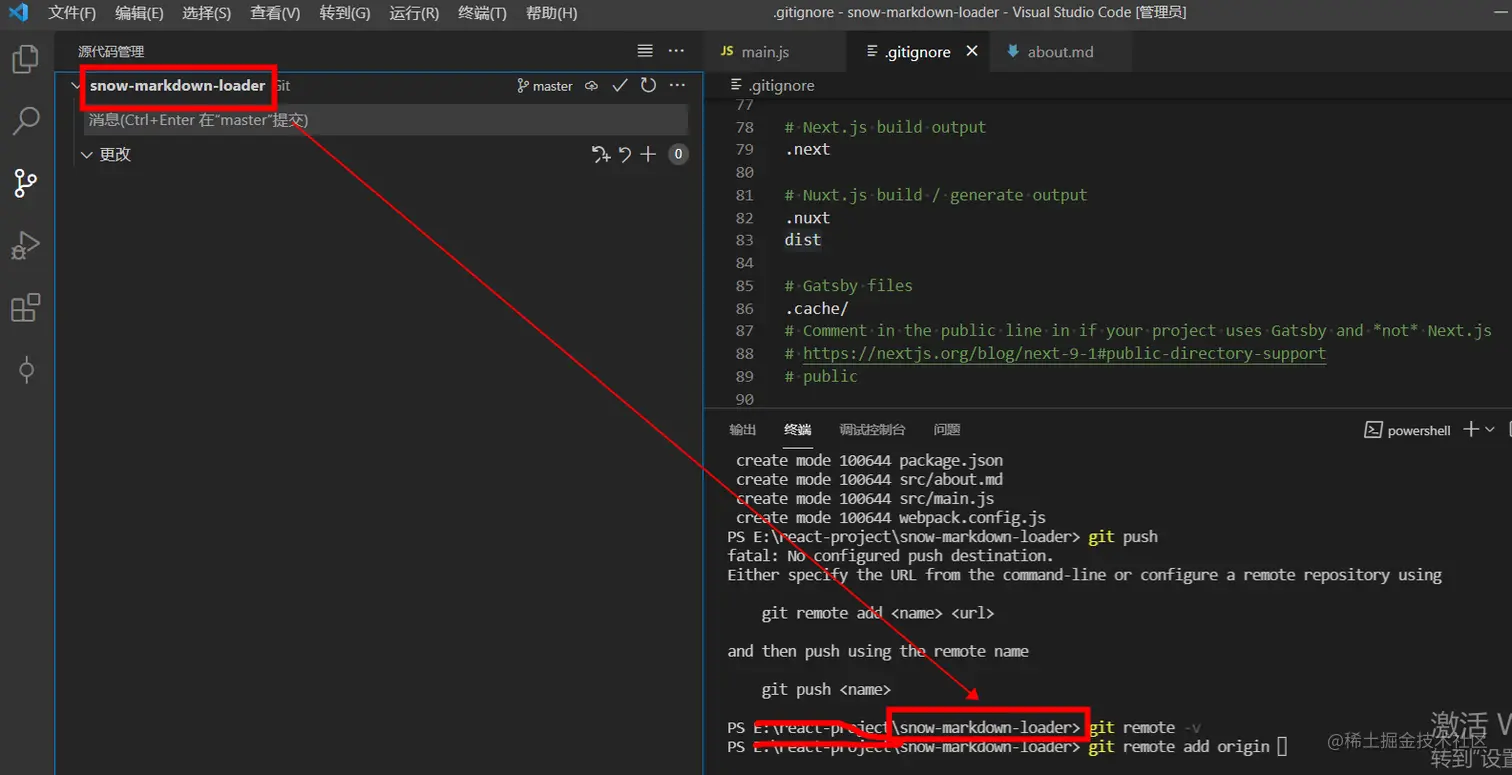Click '# Gatsby files' comment line
Viewport: 1512px width, 775px height.
[849, 285]
